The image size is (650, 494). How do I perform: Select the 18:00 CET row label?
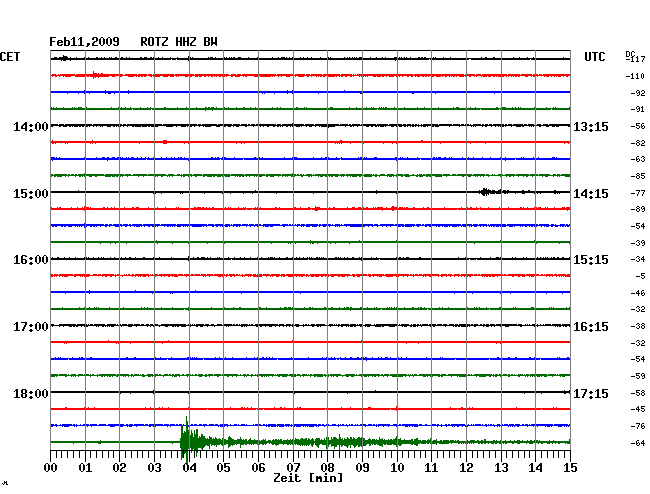(31, 393)
